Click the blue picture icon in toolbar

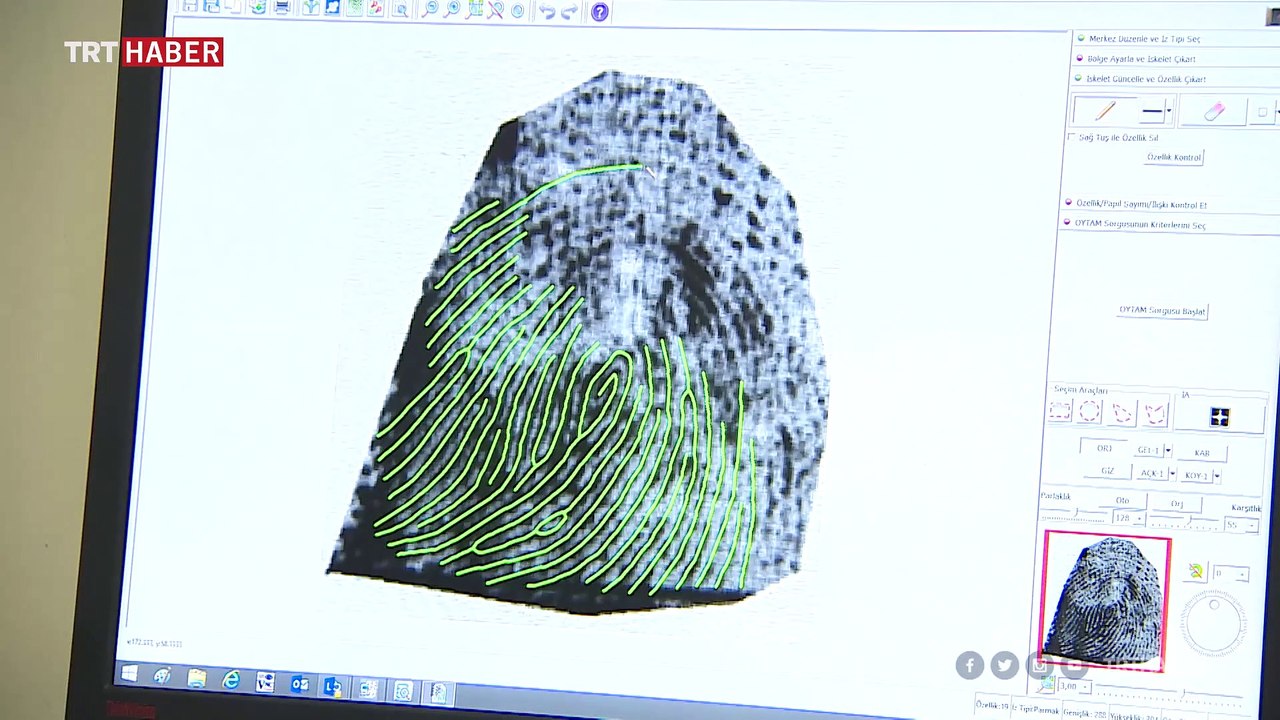click(332, 7)
